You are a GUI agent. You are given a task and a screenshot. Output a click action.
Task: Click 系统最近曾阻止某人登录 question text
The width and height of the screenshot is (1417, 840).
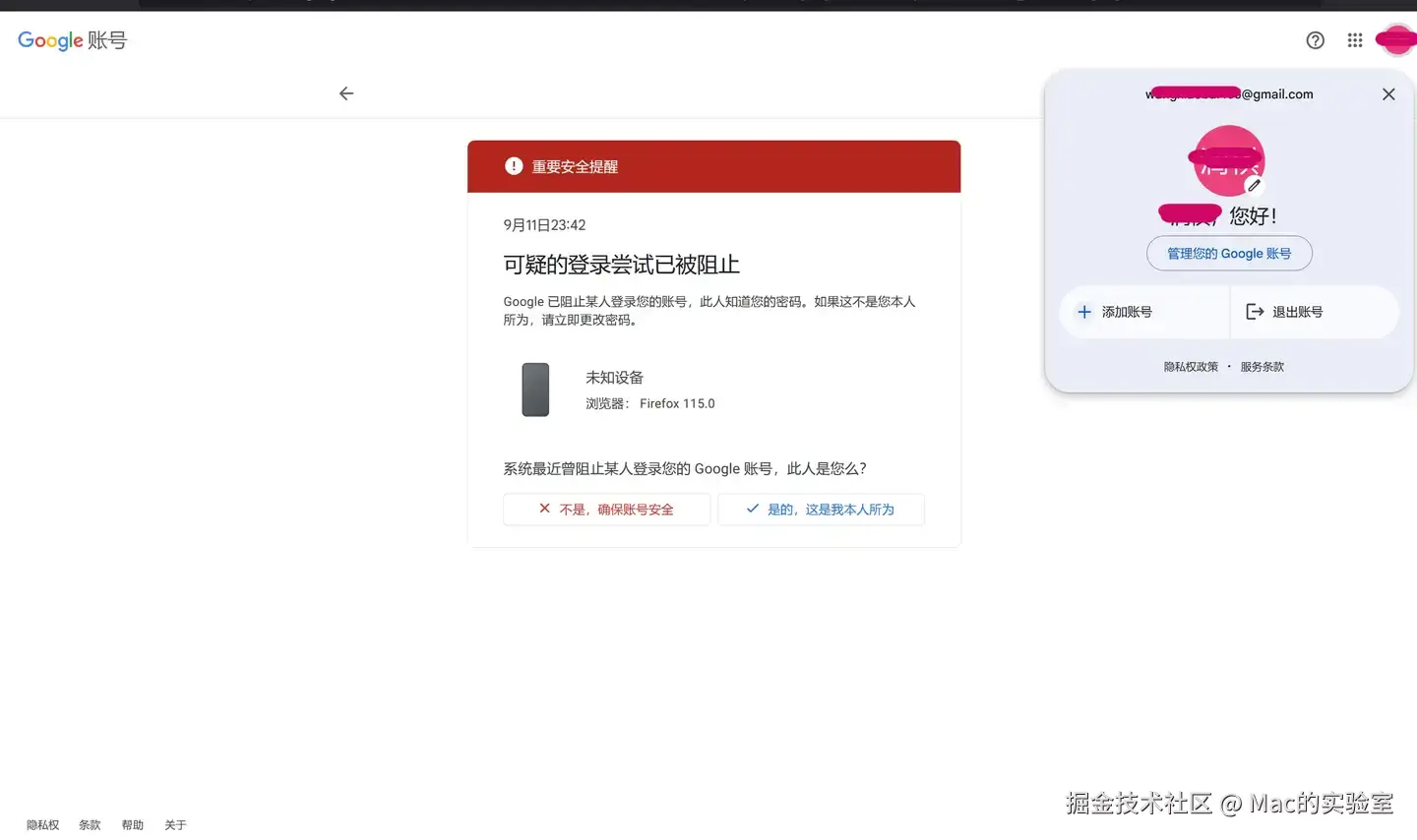coord(685,469)
